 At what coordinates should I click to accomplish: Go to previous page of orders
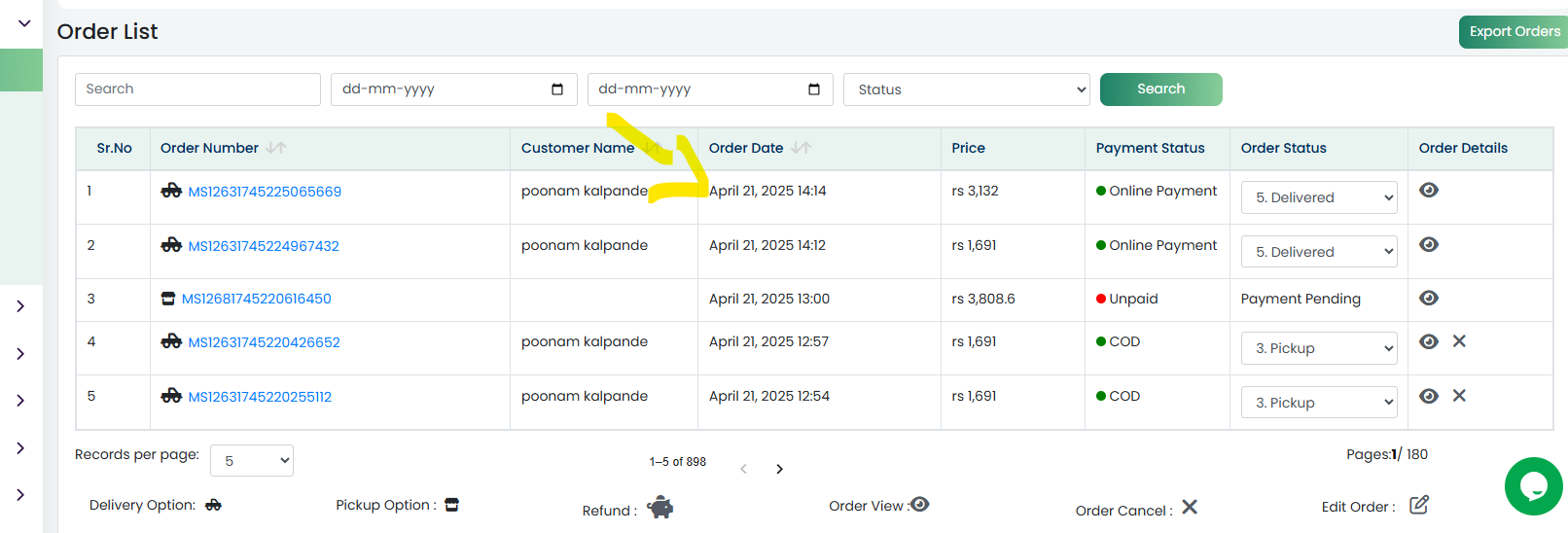(x=744, y=469)
